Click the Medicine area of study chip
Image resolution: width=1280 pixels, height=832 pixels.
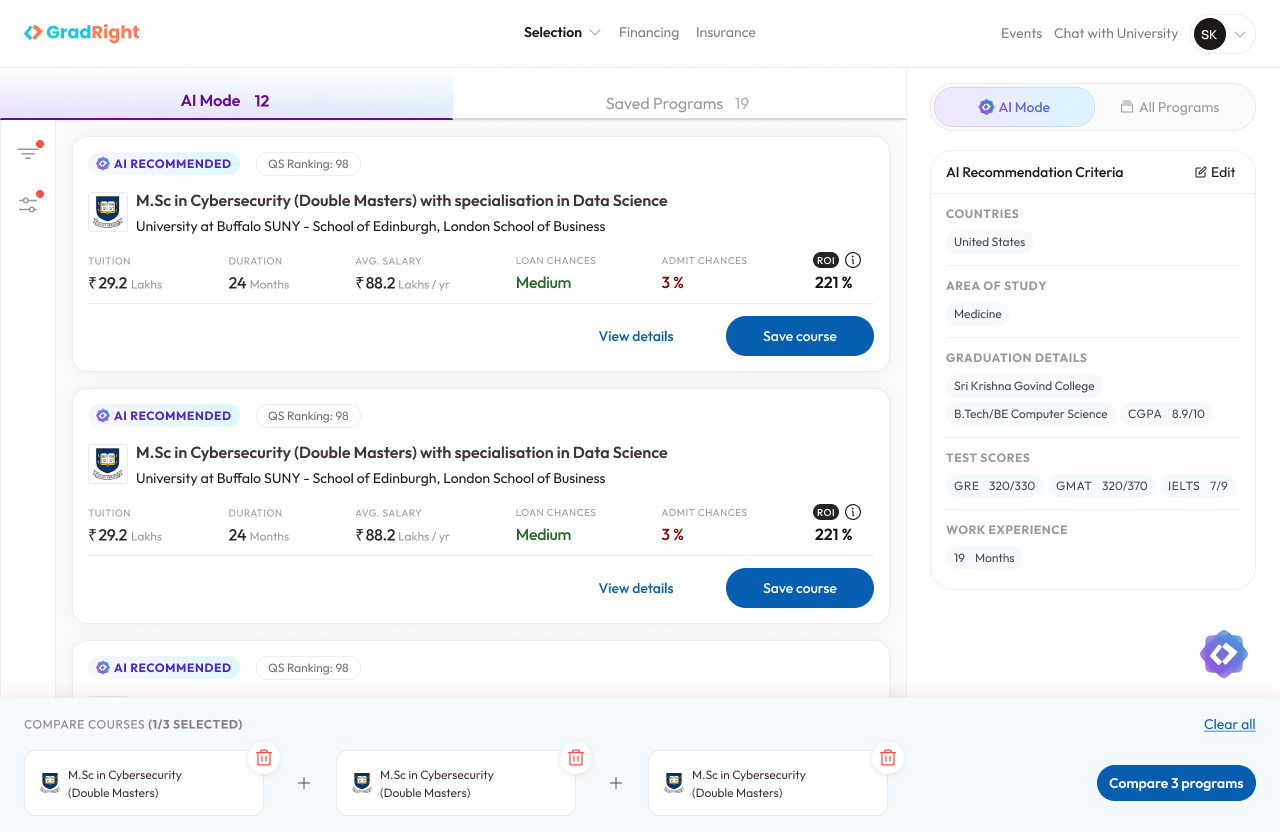978,314
